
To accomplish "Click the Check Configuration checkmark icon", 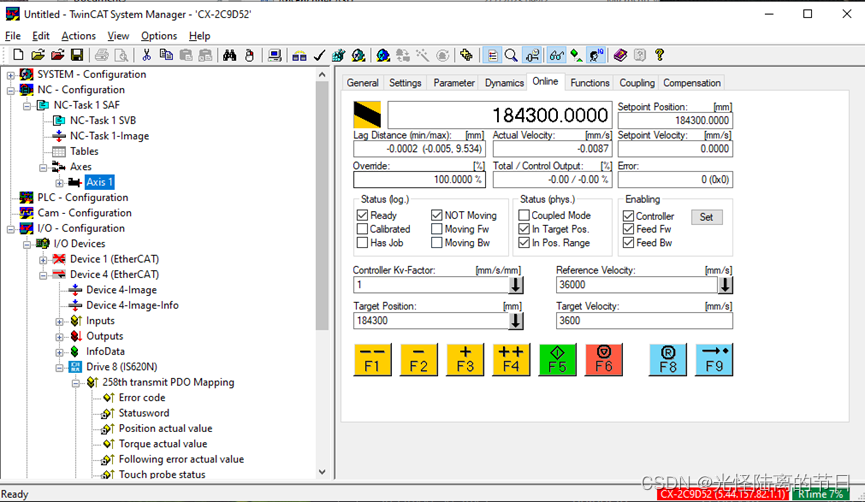I will click(319, 55).
